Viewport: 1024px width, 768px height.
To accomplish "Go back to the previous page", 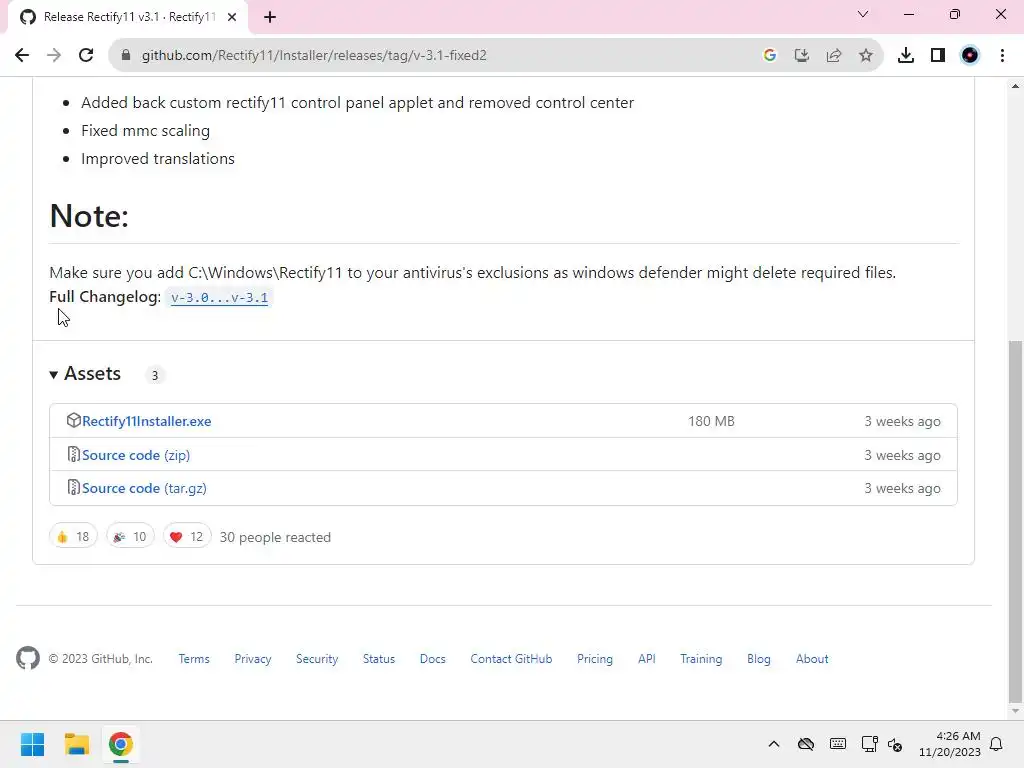I will pos(22,56).
